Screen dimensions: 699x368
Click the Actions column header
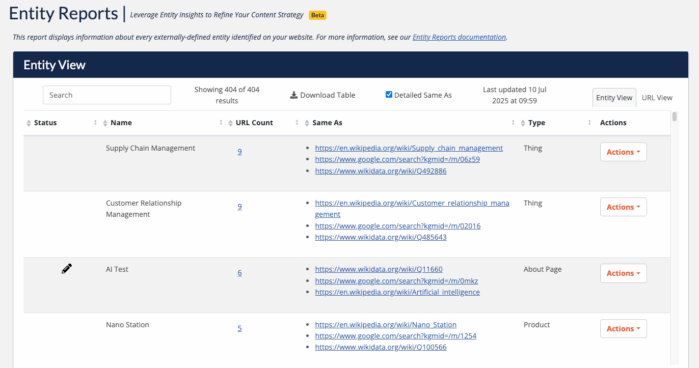613,123
